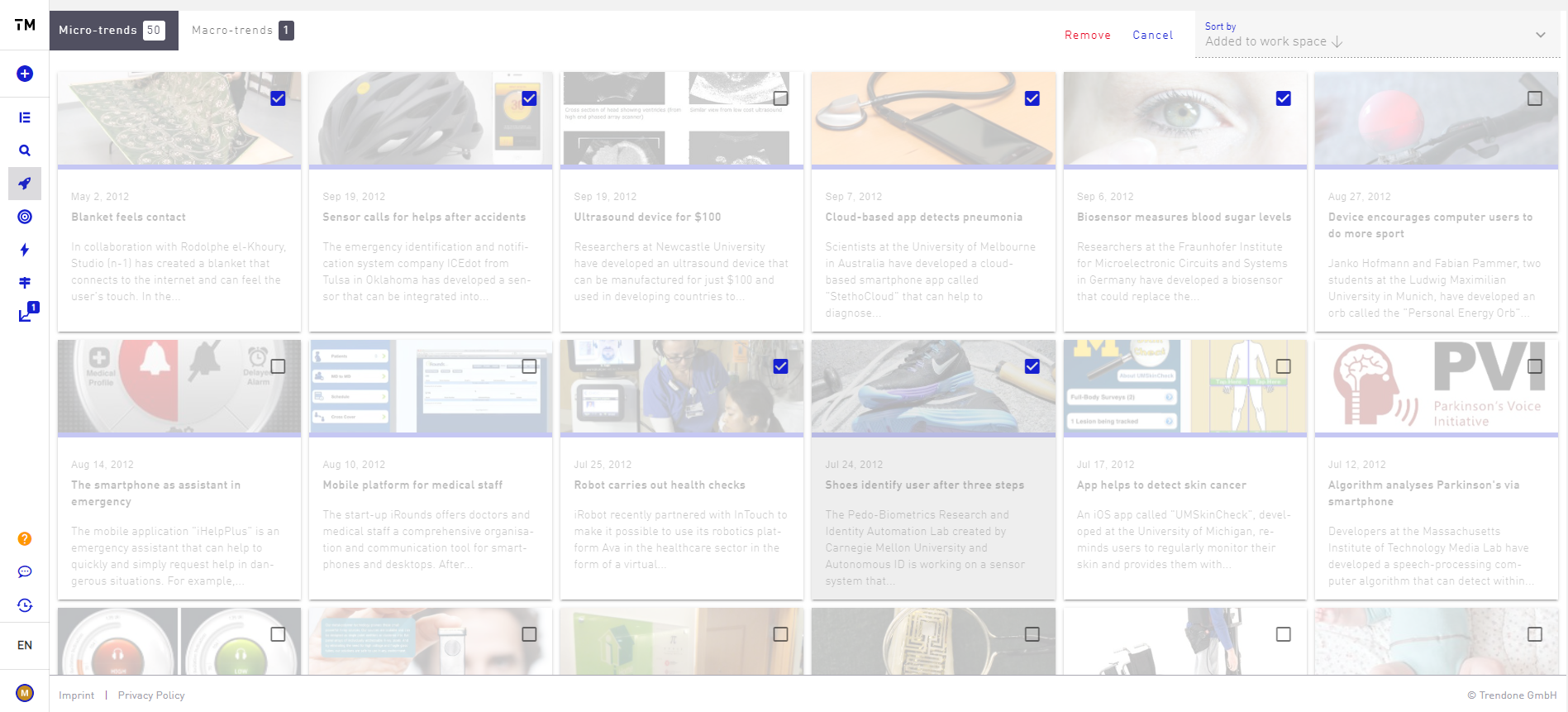Open the target circle sidebar icon
This screenshot has height=712, width=1568.
[25, 217]
